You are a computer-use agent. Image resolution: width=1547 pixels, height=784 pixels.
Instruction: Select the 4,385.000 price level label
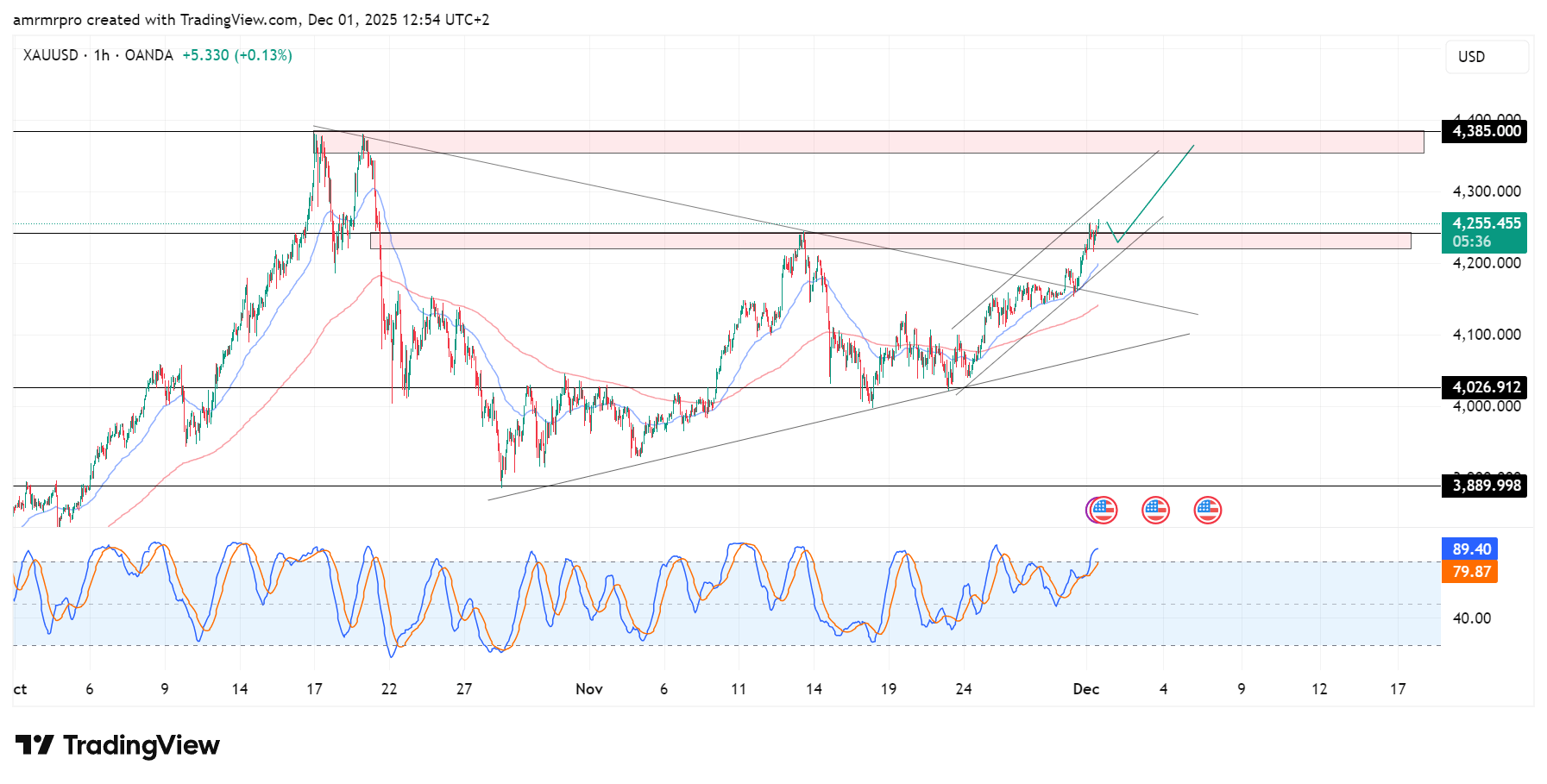point(1486,131)
